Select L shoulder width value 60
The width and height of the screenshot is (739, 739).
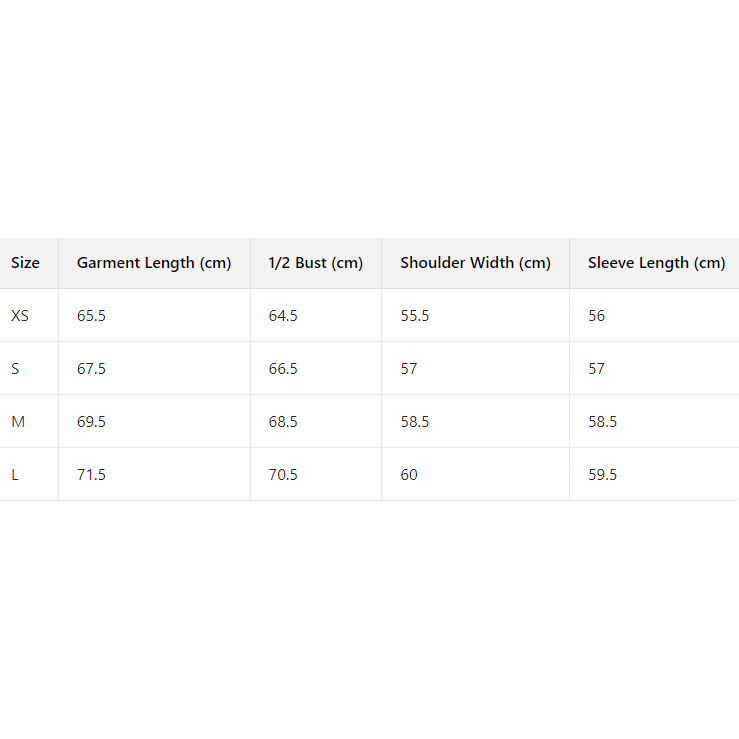point(409,475)
